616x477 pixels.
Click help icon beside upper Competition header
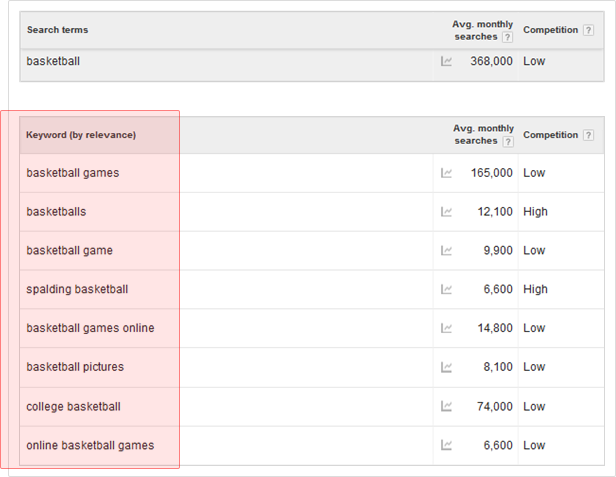tap(589, 30)
